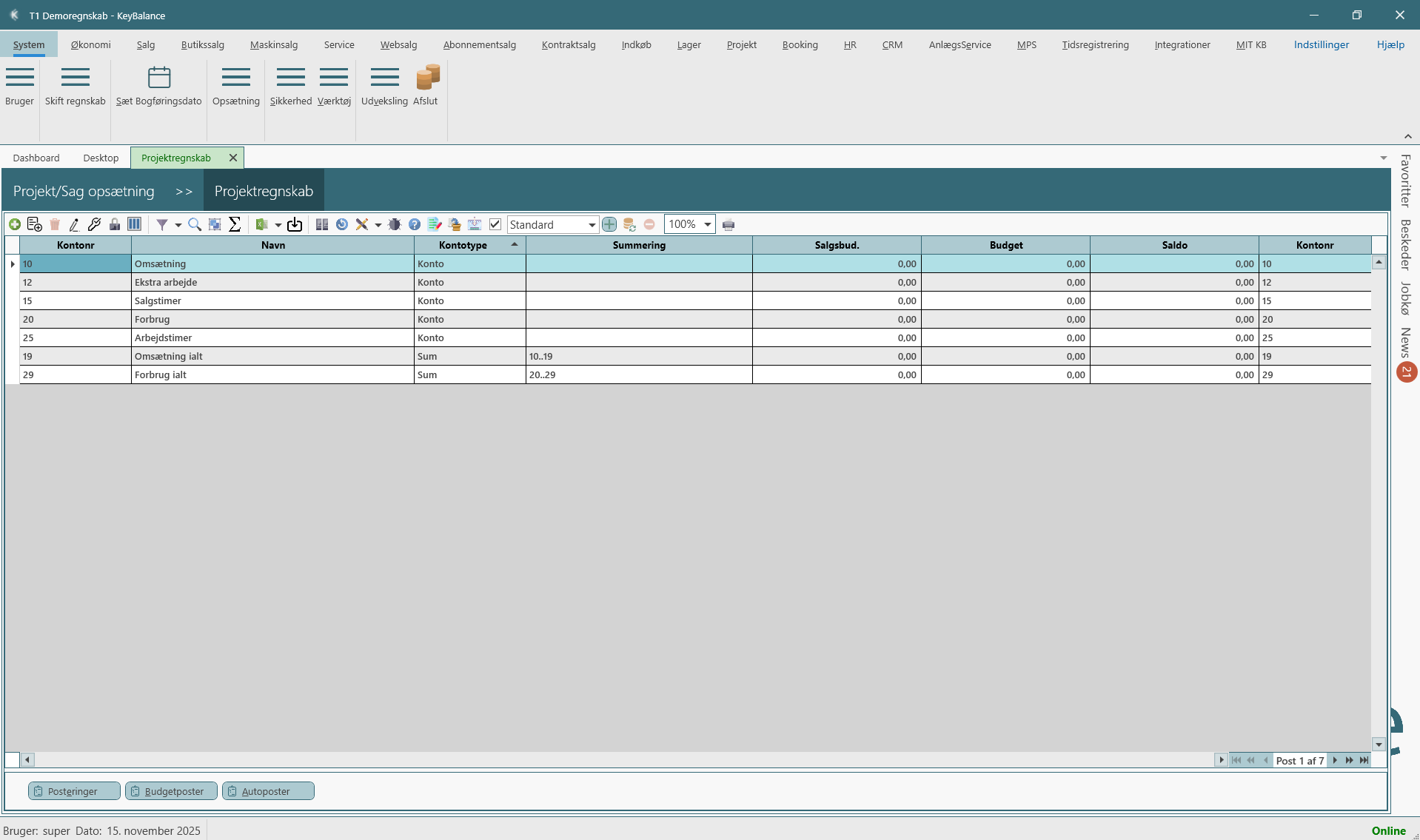The image size is (1420, 840).
Task: Click the filter funnel icon
Action: [x=161, y=224]
